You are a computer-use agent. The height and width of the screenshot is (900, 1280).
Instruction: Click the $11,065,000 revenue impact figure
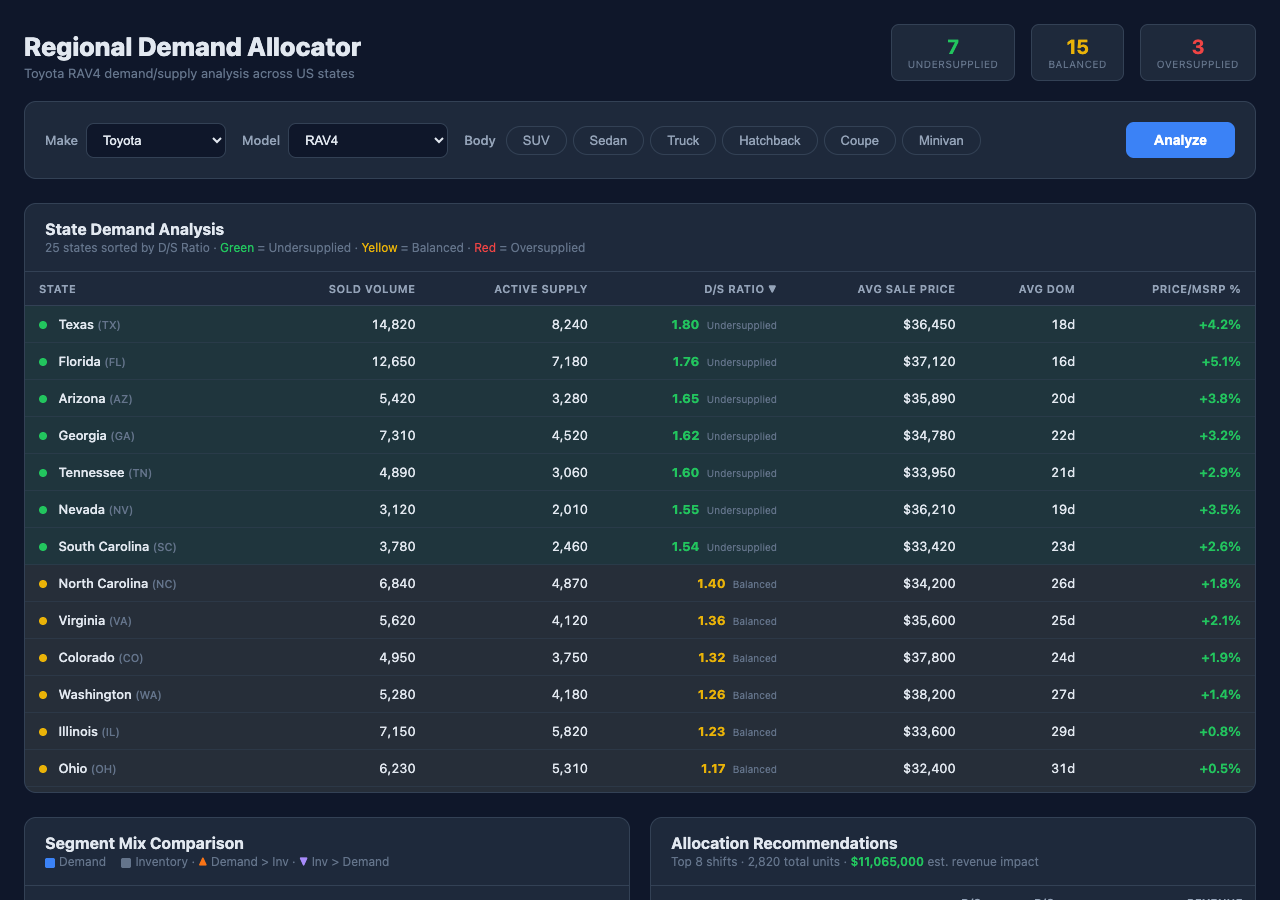coord(887,861)
